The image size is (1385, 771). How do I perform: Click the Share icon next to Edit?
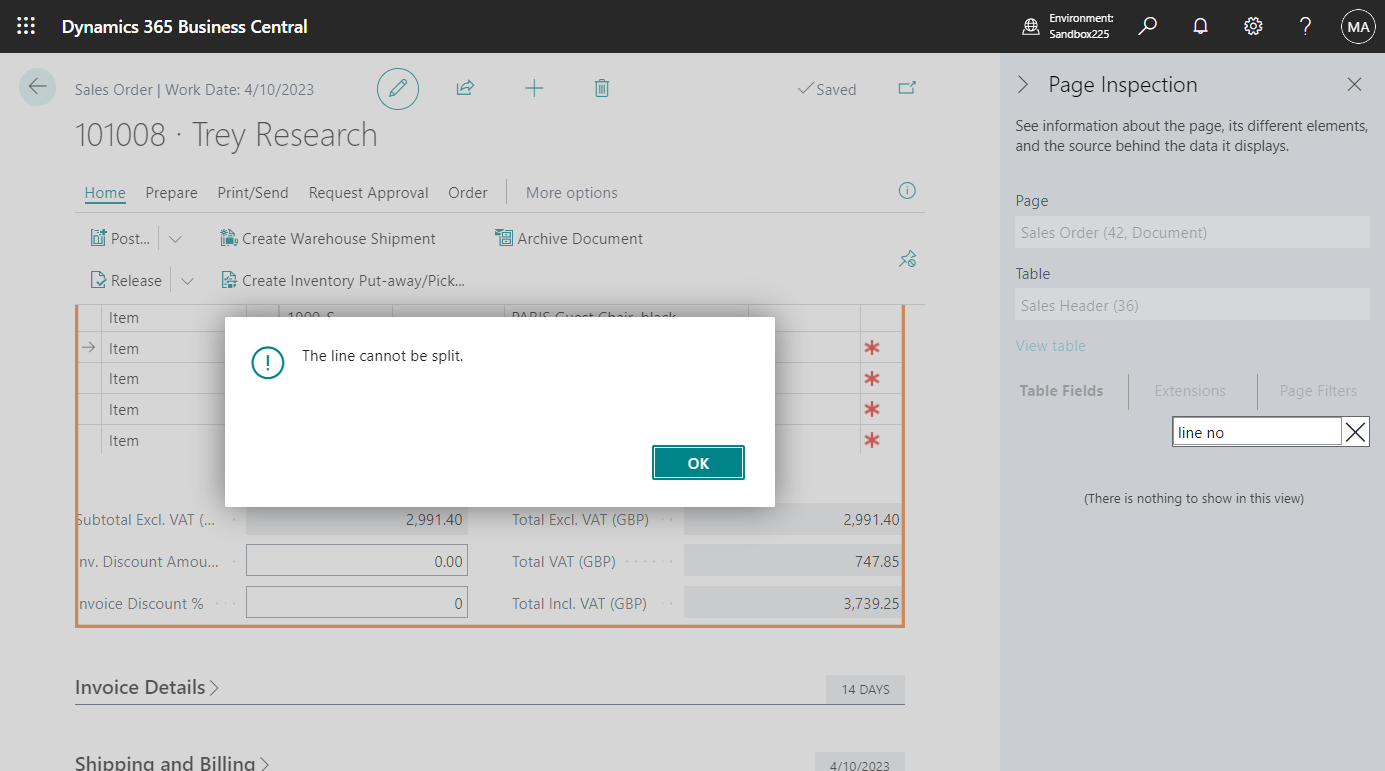tap(464, 88)
